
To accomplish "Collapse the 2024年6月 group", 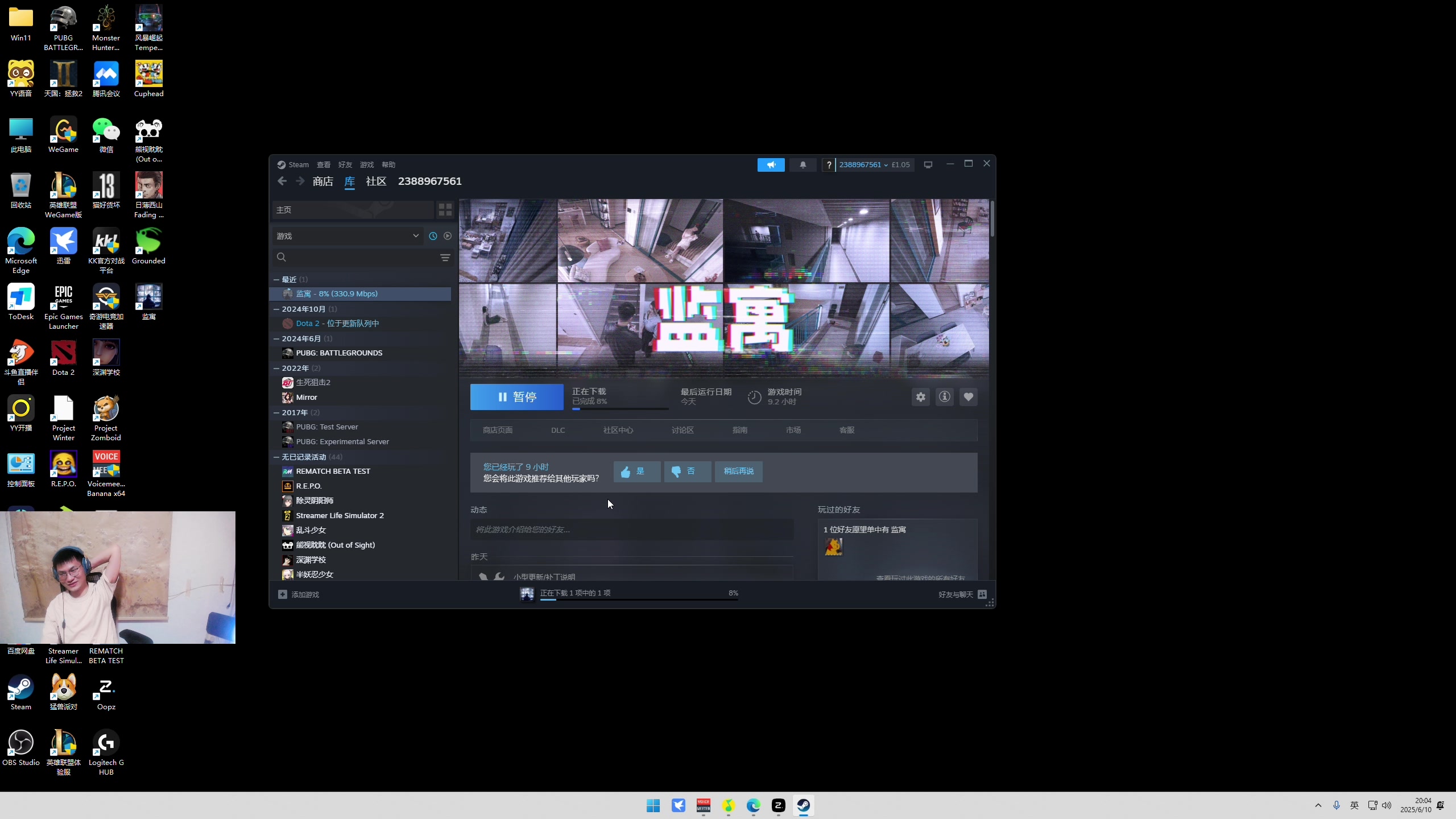I will coord(276,339).
